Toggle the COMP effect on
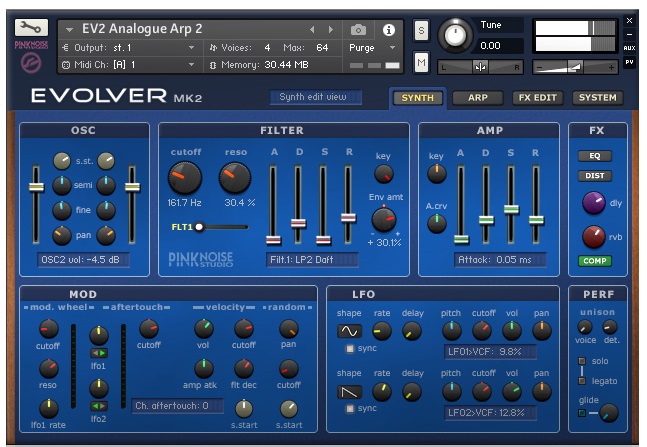The image size is (647, 447). [594, 261]
